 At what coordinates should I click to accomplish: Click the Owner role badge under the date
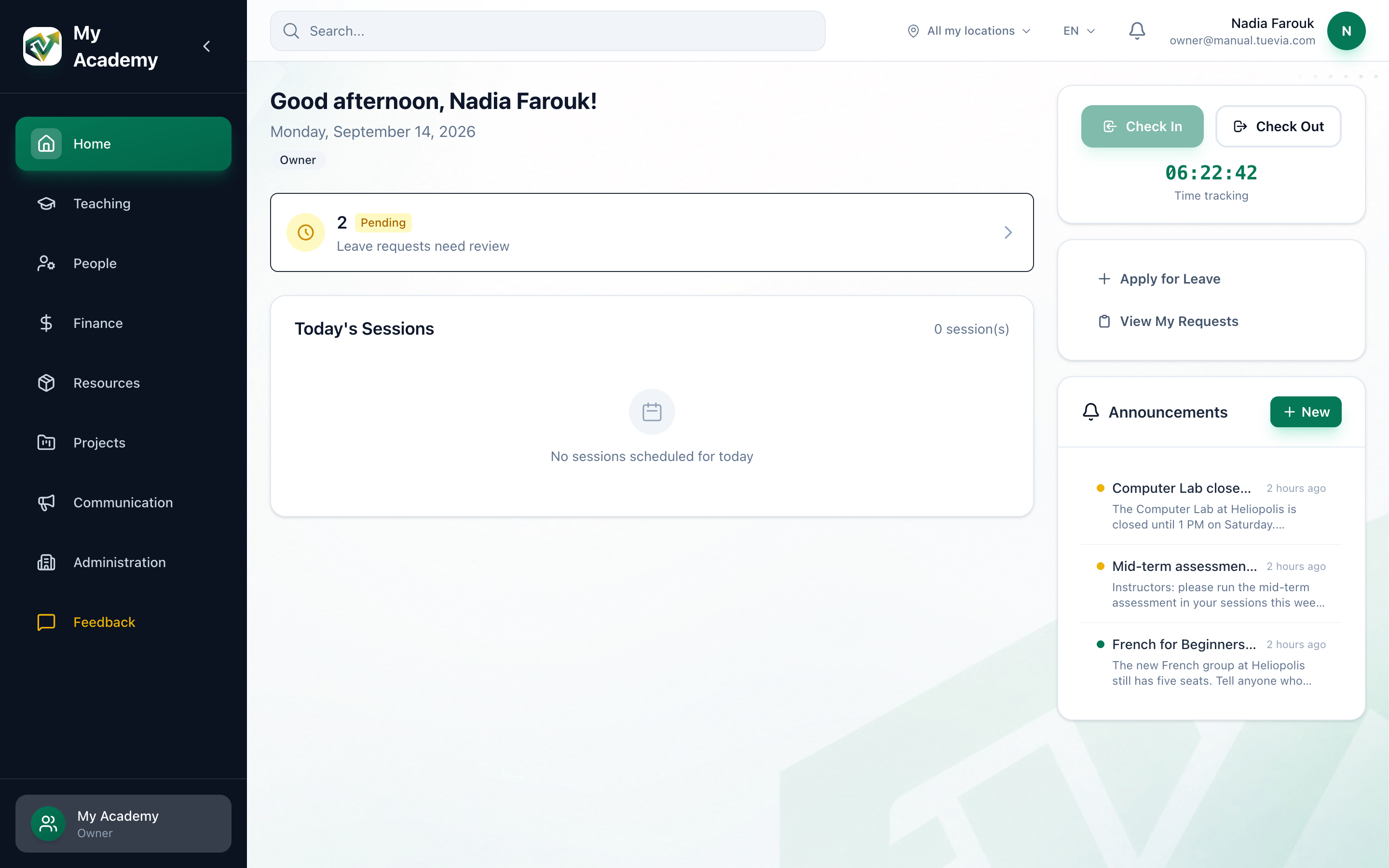pyautogui.click(x=298, y=160)
